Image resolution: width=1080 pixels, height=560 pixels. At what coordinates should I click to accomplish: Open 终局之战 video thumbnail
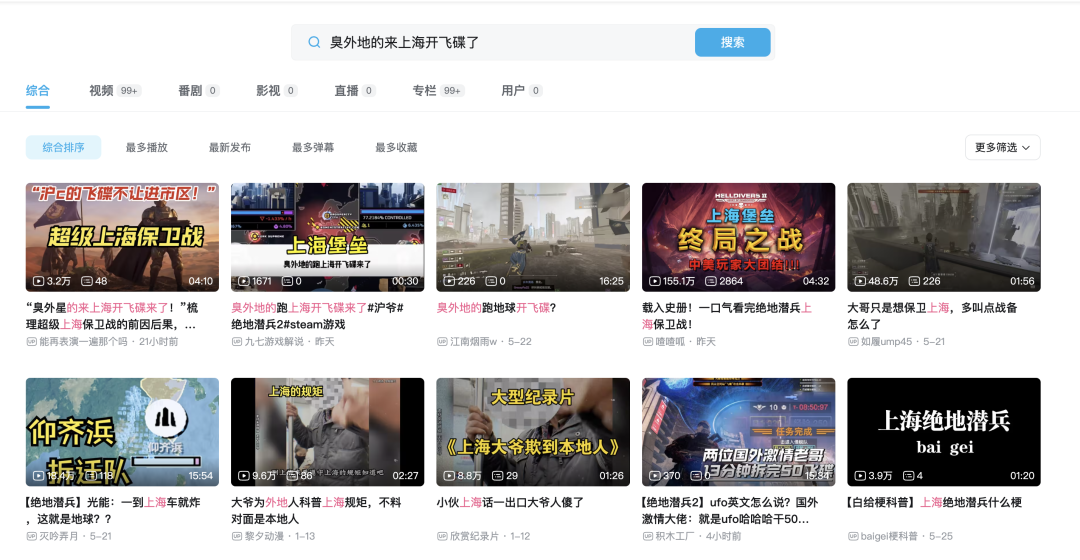[x=738, y=237]
